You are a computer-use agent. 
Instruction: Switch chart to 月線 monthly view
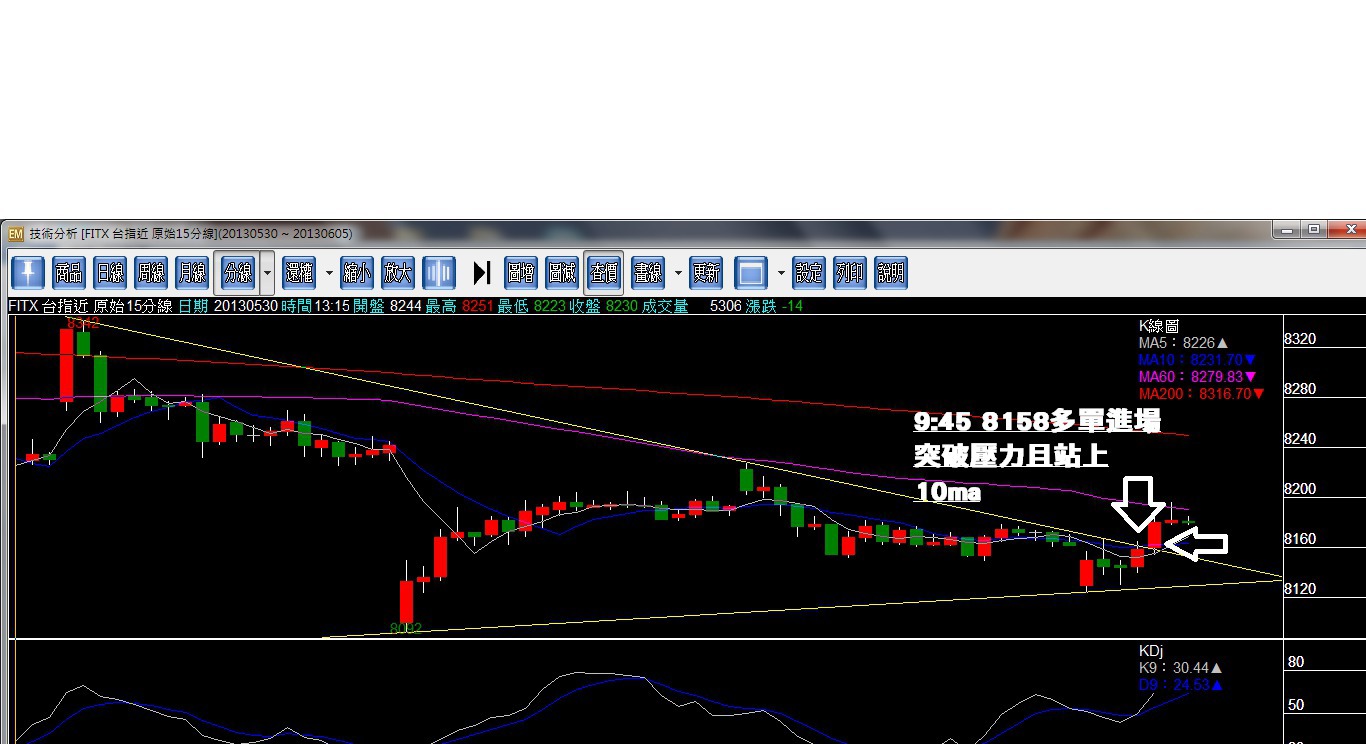pyautogui.click(x=192, y=272)
